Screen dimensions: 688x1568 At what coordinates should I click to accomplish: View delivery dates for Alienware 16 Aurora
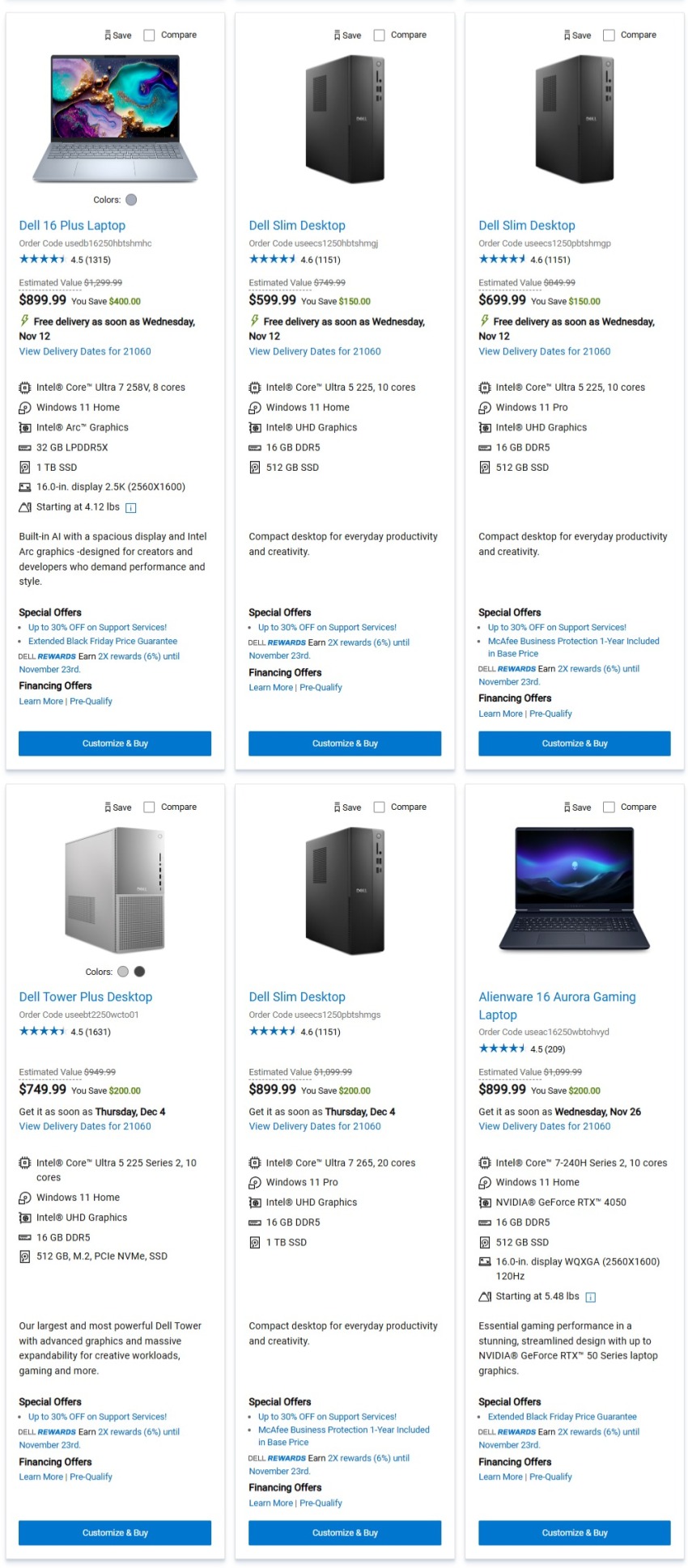click(x=544, y=1126)
